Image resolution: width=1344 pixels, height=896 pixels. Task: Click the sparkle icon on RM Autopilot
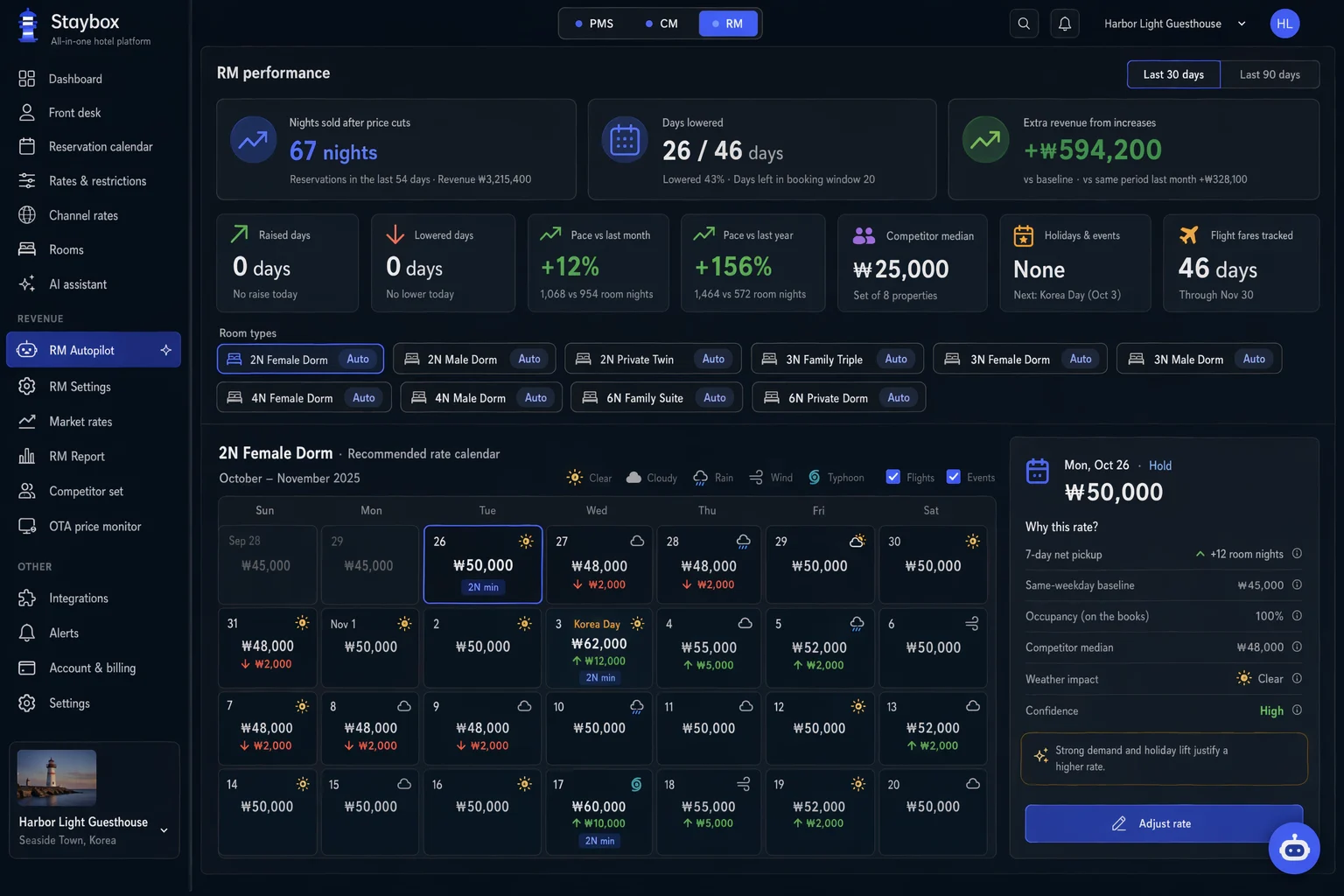[165, 350]
